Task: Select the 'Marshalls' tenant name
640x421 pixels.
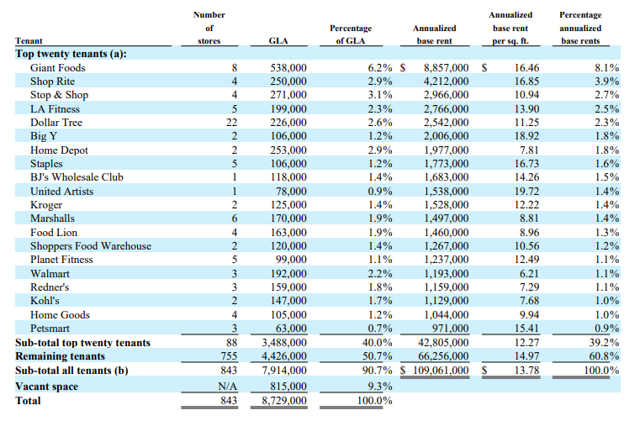Action: [x=52, y=218]
